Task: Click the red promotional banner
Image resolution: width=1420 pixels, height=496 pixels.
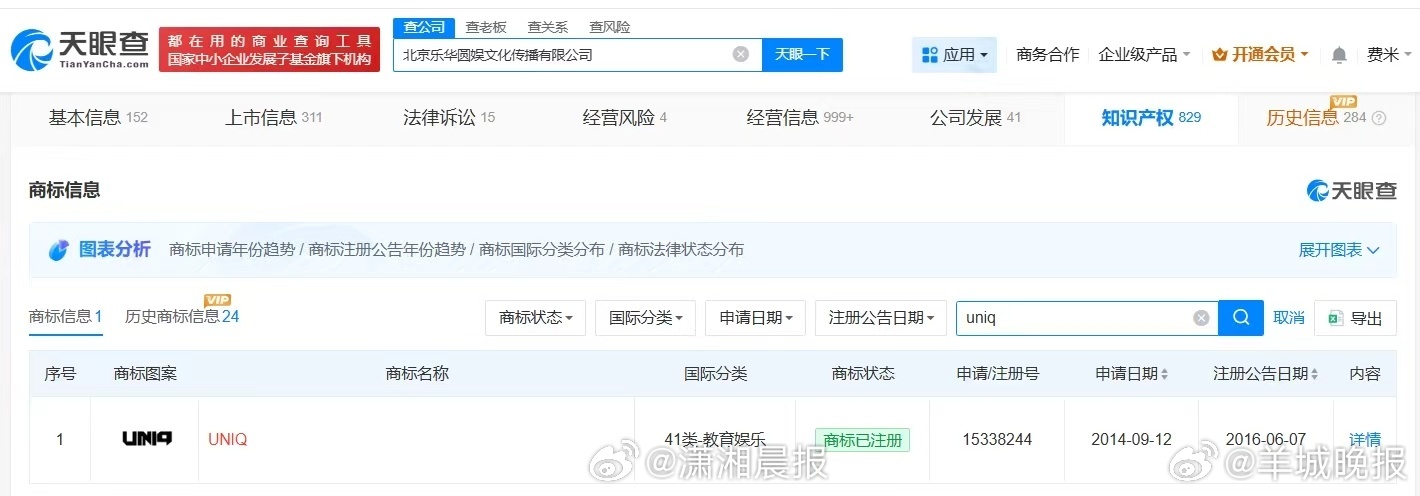Action: tap(270, 49)
